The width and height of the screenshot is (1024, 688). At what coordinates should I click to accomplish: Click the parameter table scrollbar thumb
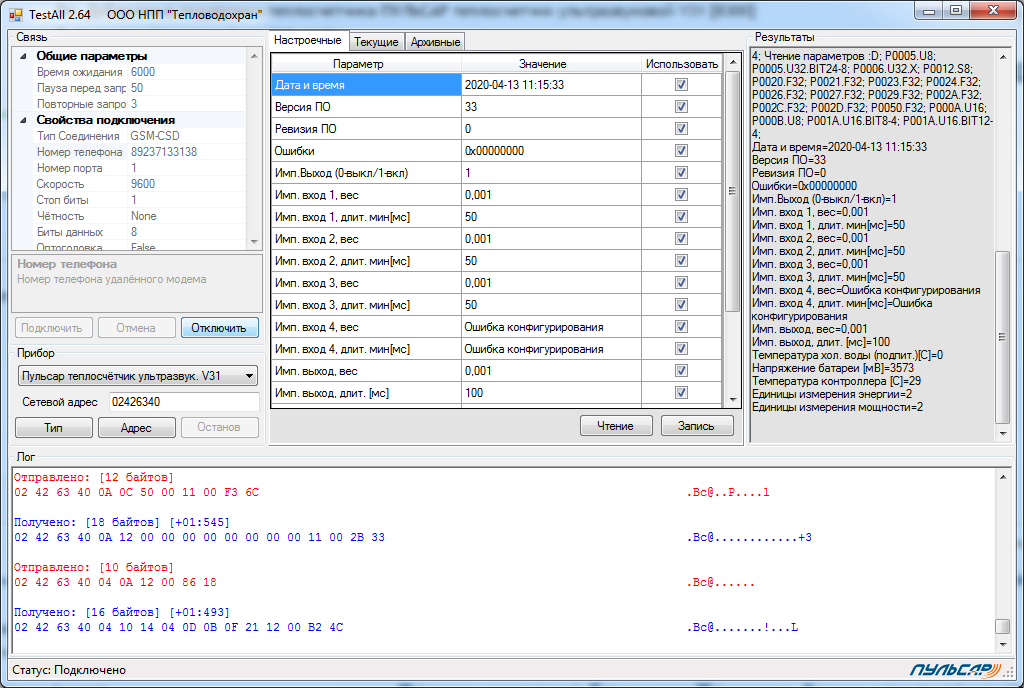(x=733, y=191)
